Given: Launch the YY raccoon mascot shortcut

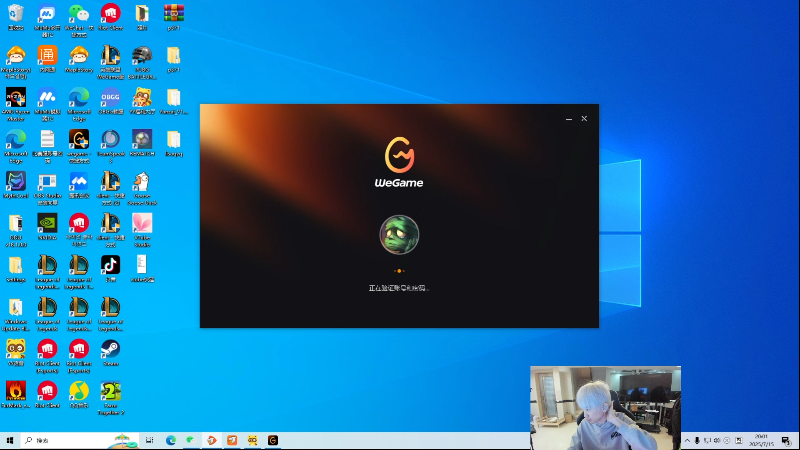Looking at the screenshot, I should pos(16,349).
